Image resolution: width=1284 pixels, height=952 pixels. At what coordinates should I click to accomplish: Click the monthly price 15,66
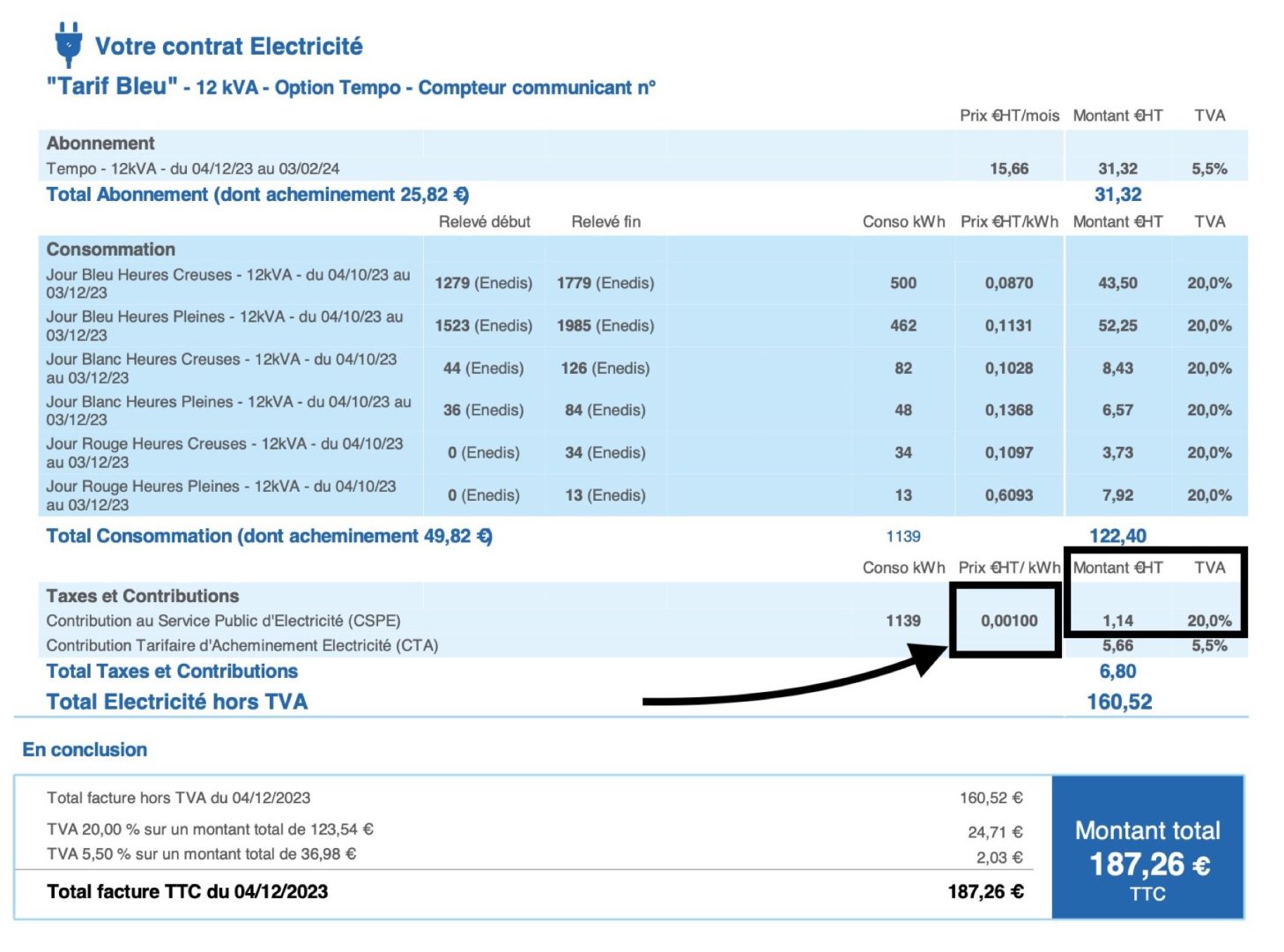pyautogui.click(x=1009, y=168)
